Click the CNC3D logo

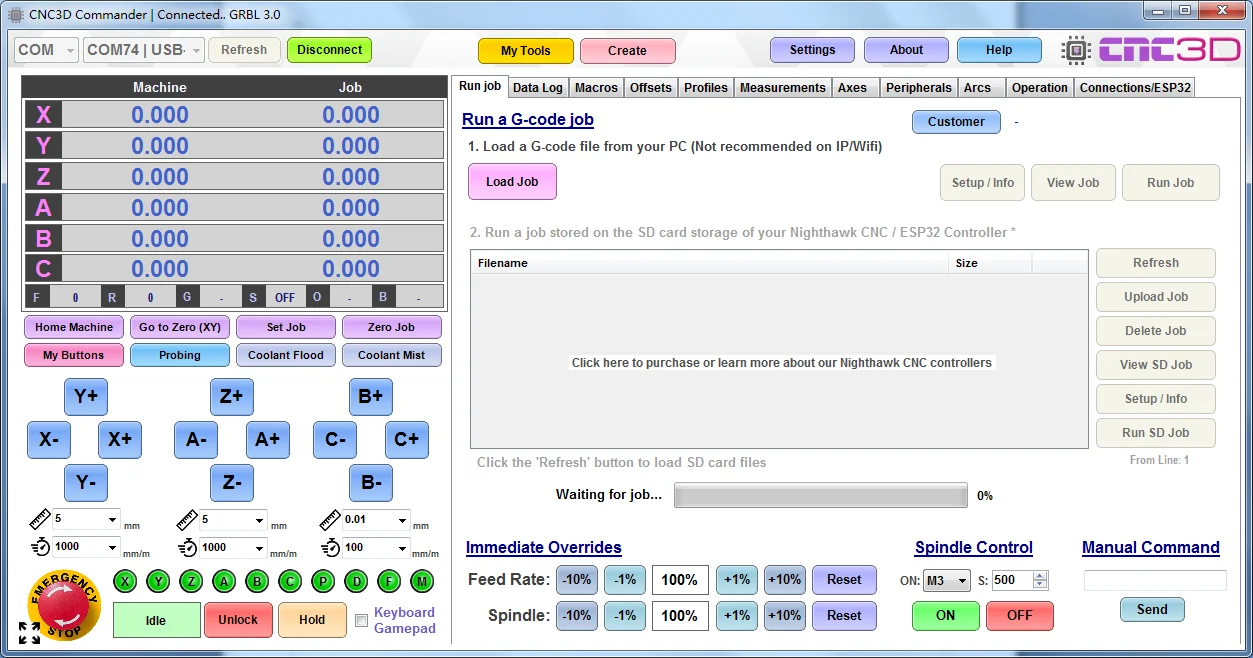click(1150, 50)
